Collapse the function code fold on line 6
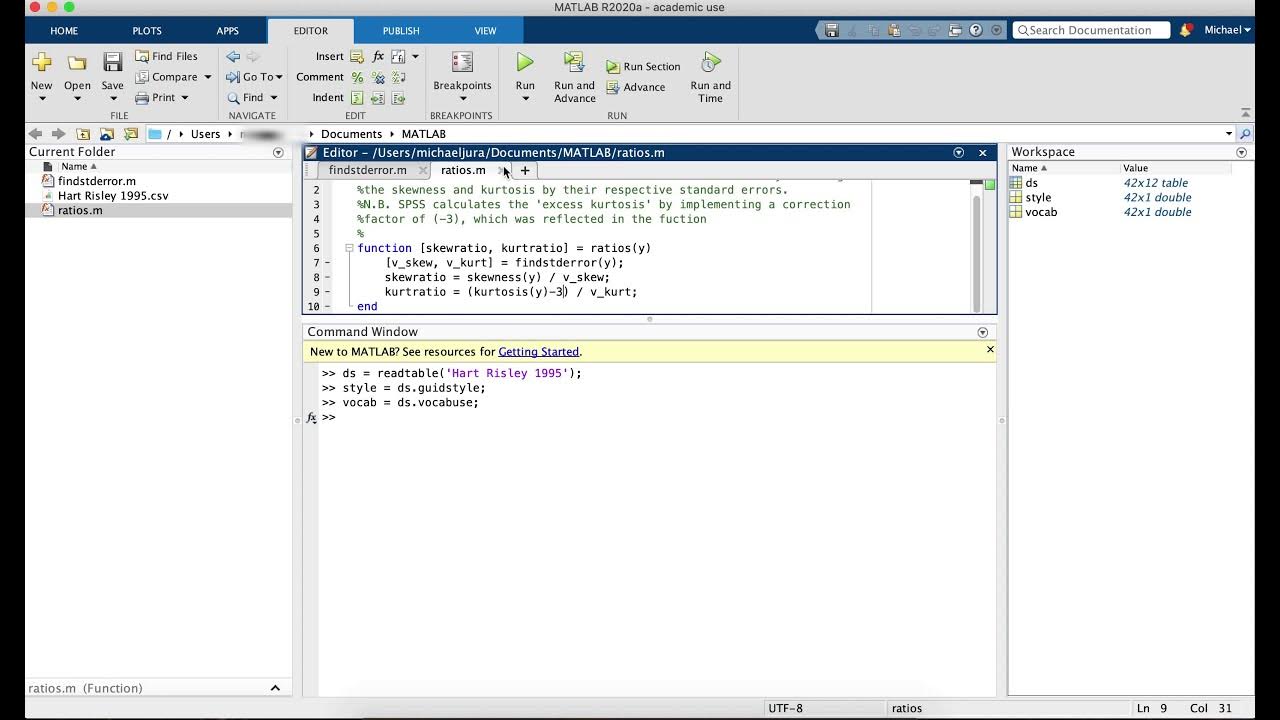 point(349,248)
